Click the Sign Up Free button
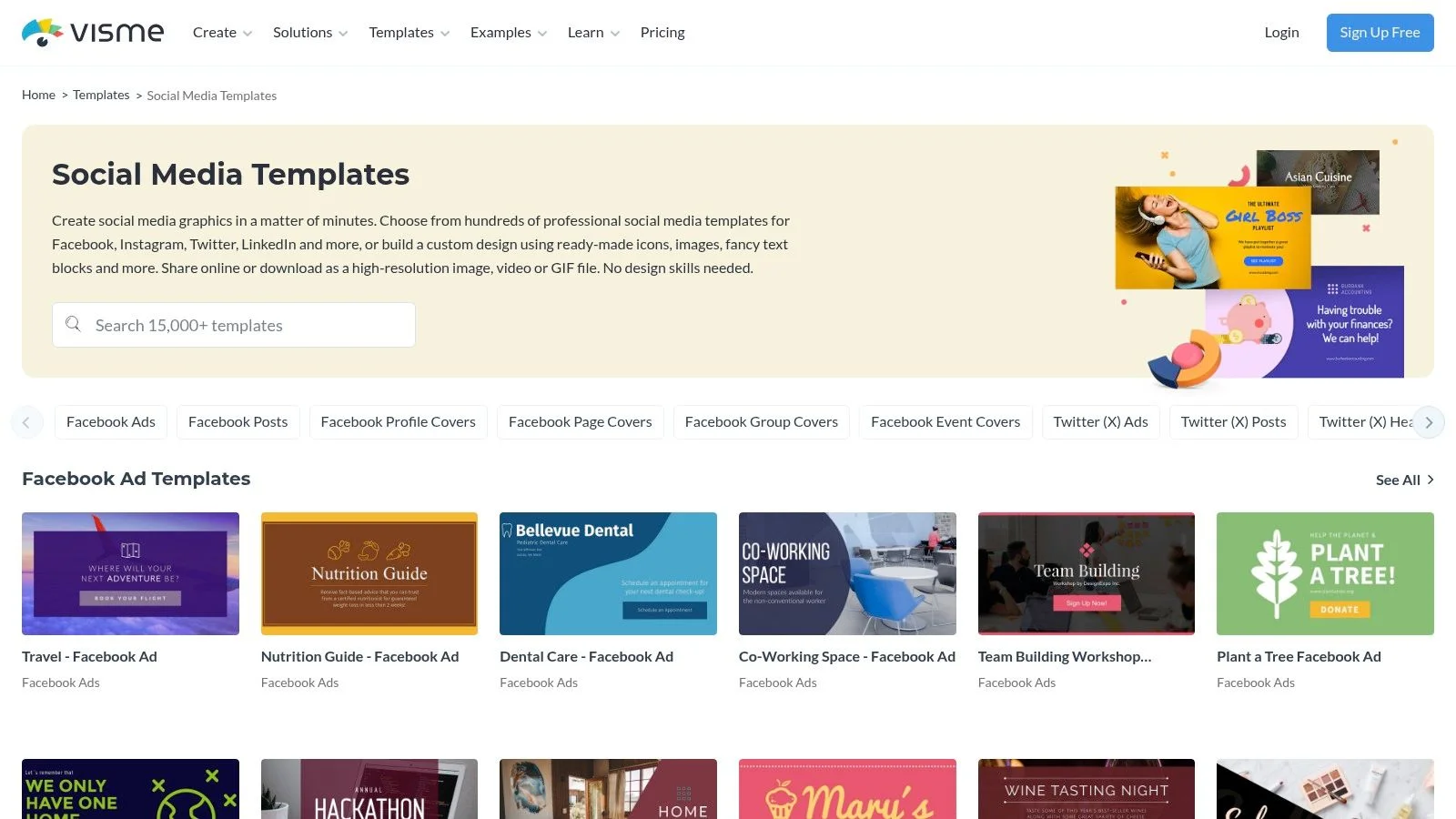Screen dimensions: 1456x819 pyautogui.click(x=1380, y=33)
